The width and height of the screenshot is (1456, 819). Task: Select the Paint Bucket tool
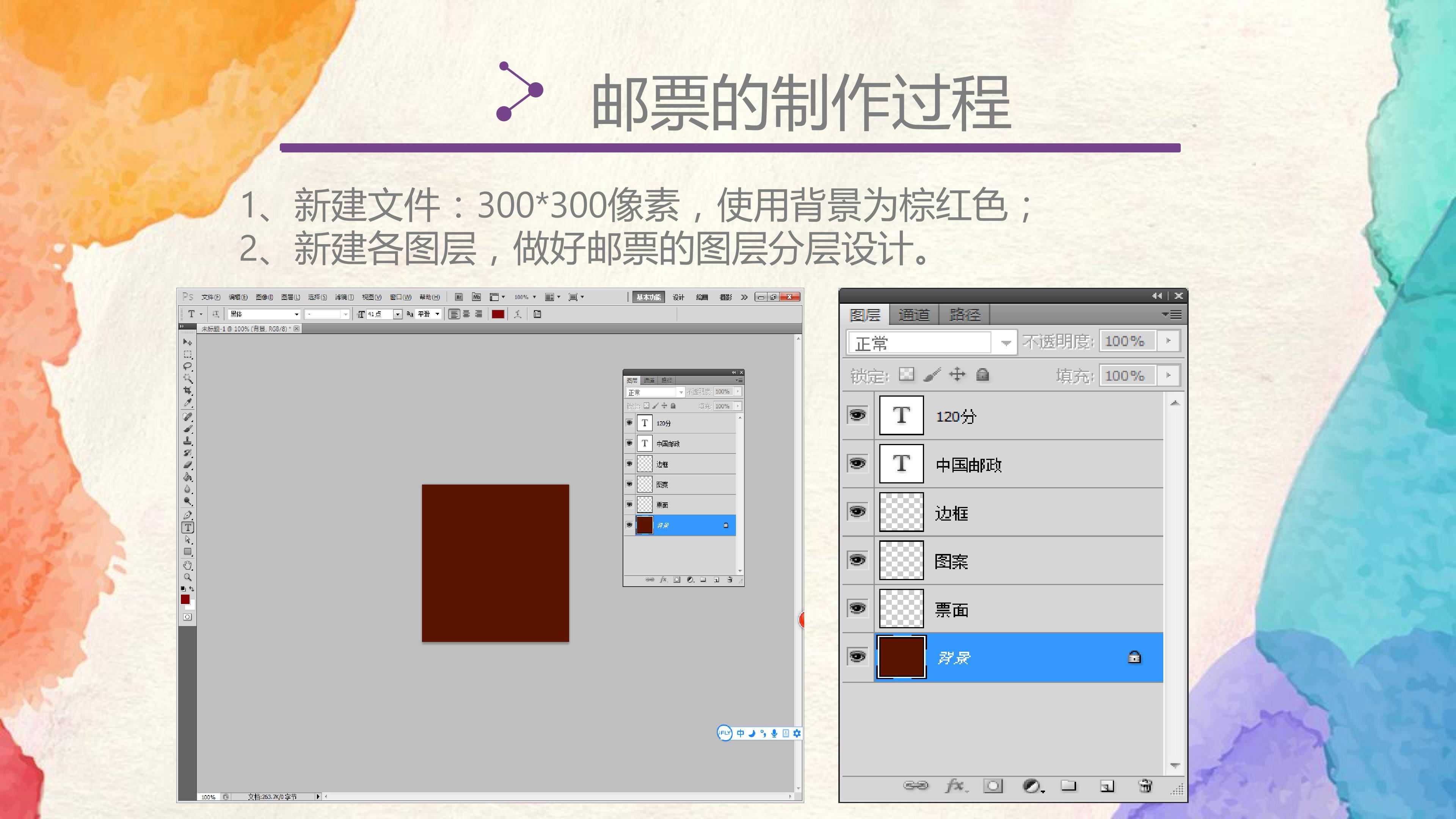click(x=188, y=477)
